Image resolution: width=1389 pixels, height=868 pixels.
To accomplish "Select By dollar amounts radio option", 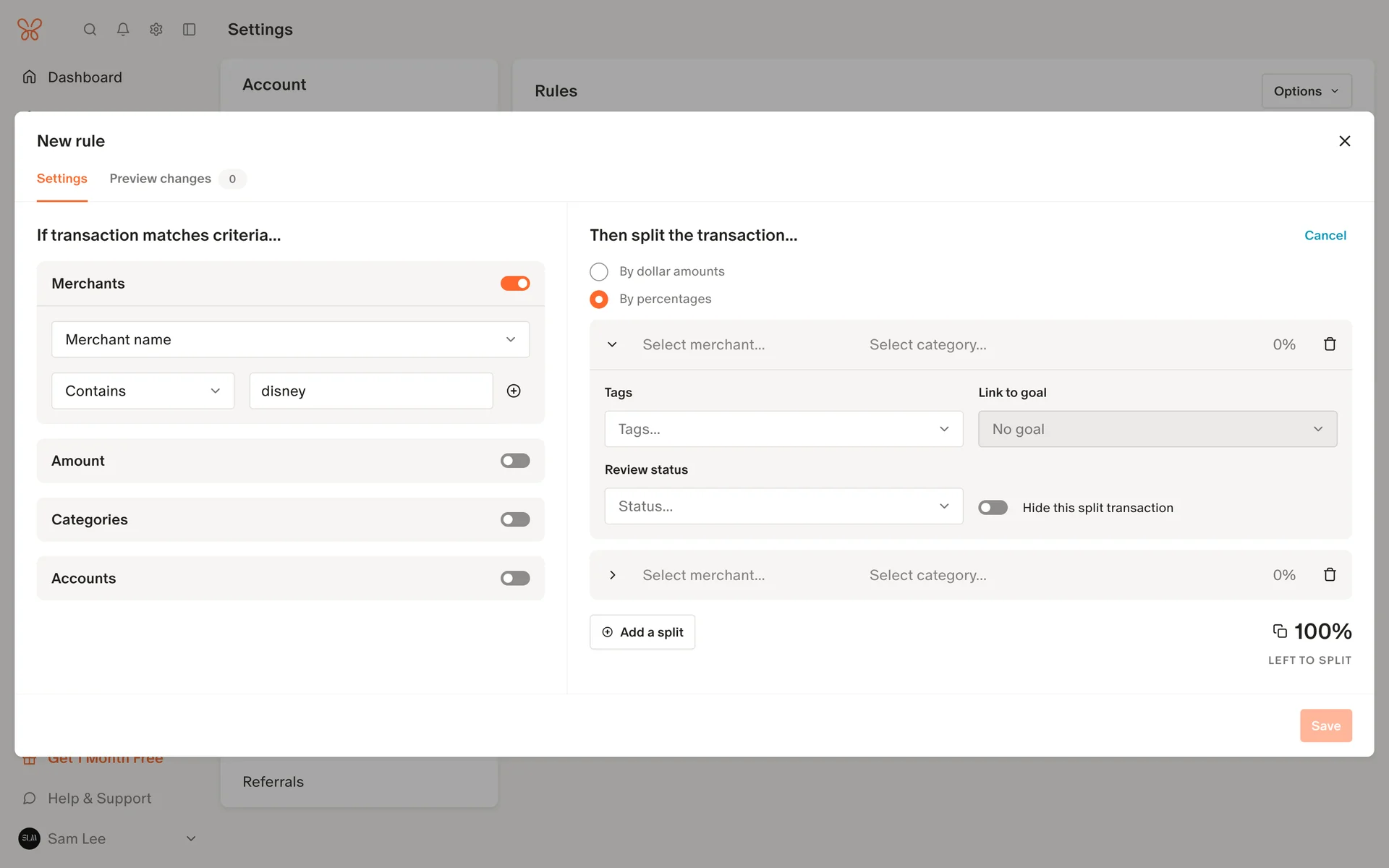I will point(599,272).
